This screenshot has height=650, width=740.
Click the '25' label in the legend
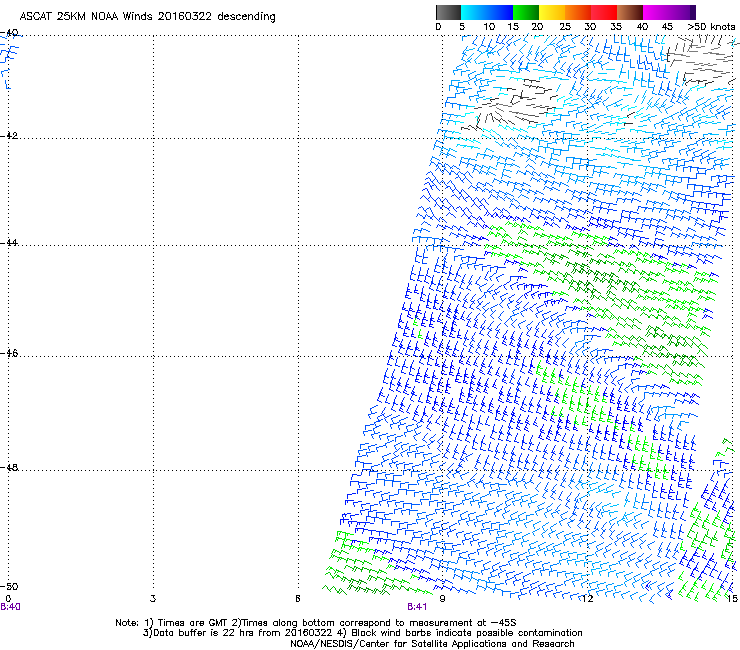pyautogui.click(x=565, y=27)
